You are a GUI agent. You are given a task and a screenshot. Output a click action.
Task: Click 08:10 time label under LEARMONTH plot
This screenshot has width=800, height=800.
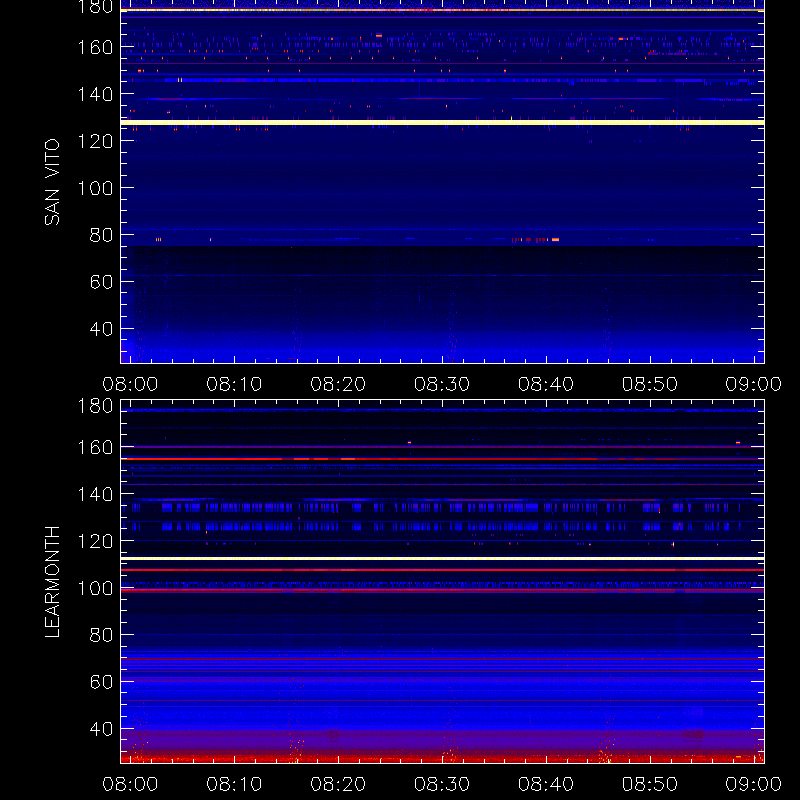[234, 784]
